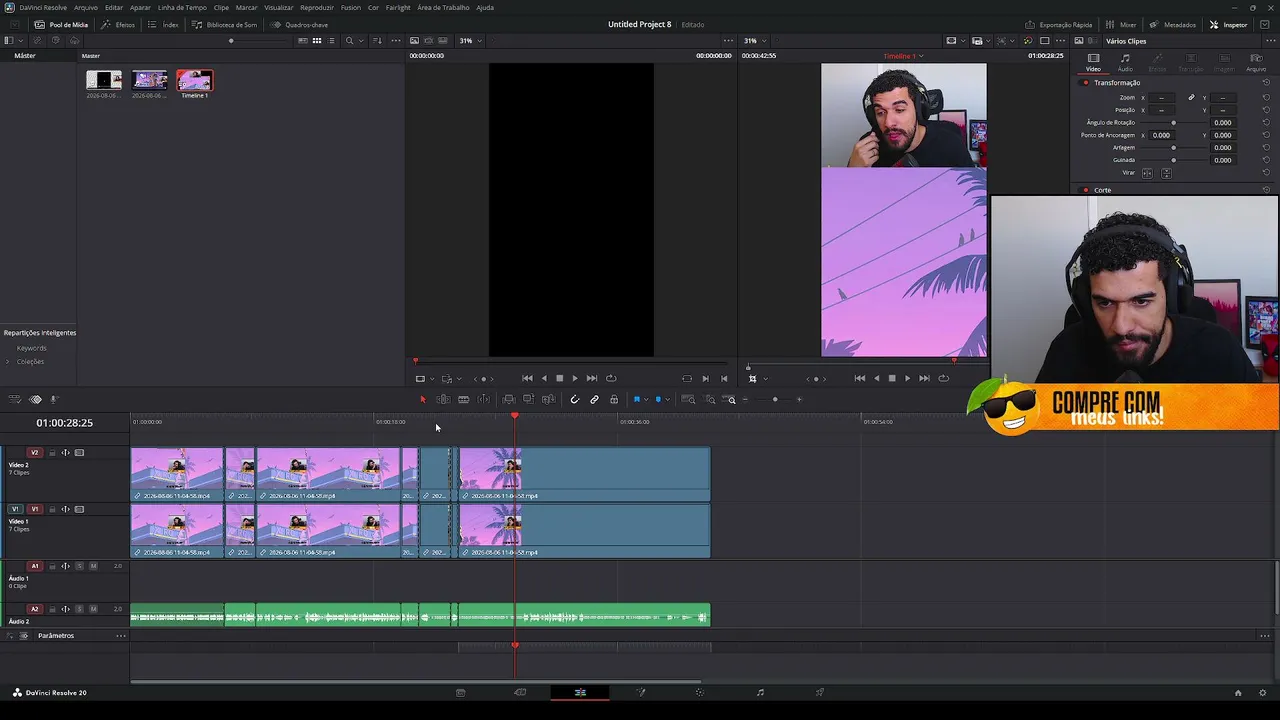Viewport: 1280px width, 720px height.
Task: Click the media pool search icon
Action: 349,41
